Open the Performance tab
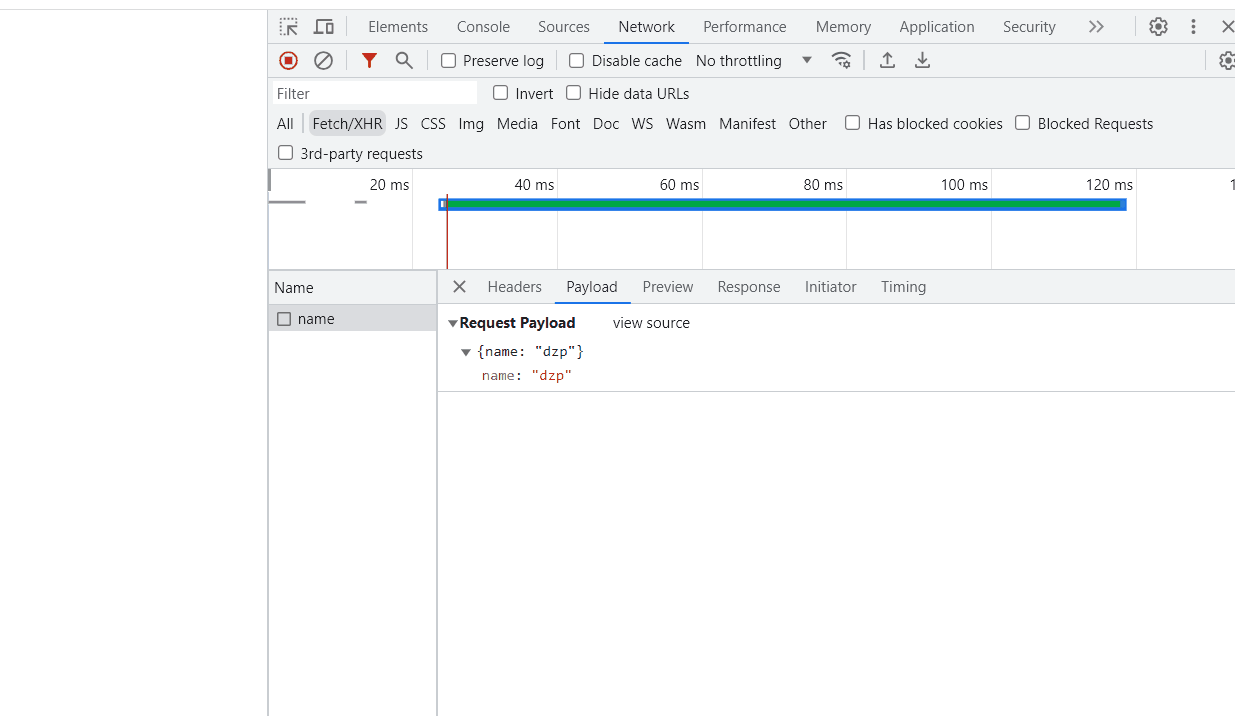 [x=745, y=27]
